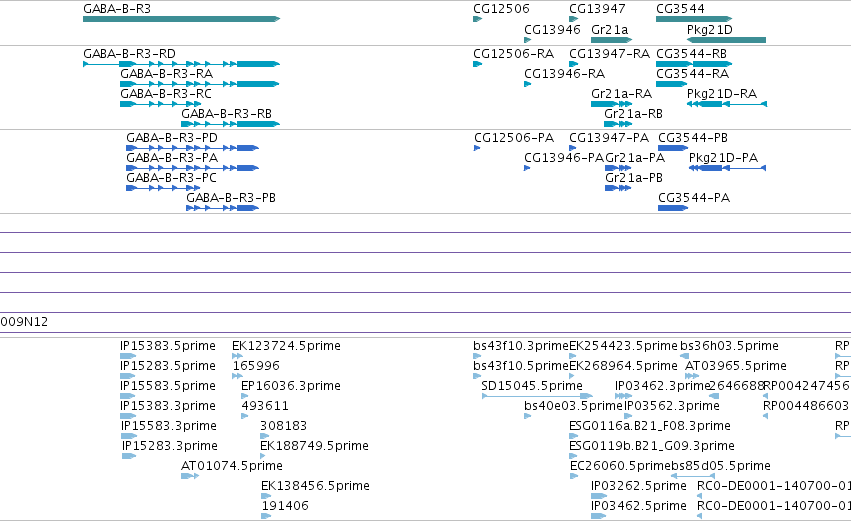Click the bs40e03.5prime EST label
Screen dimensions: 851x521
pos(573,406)
